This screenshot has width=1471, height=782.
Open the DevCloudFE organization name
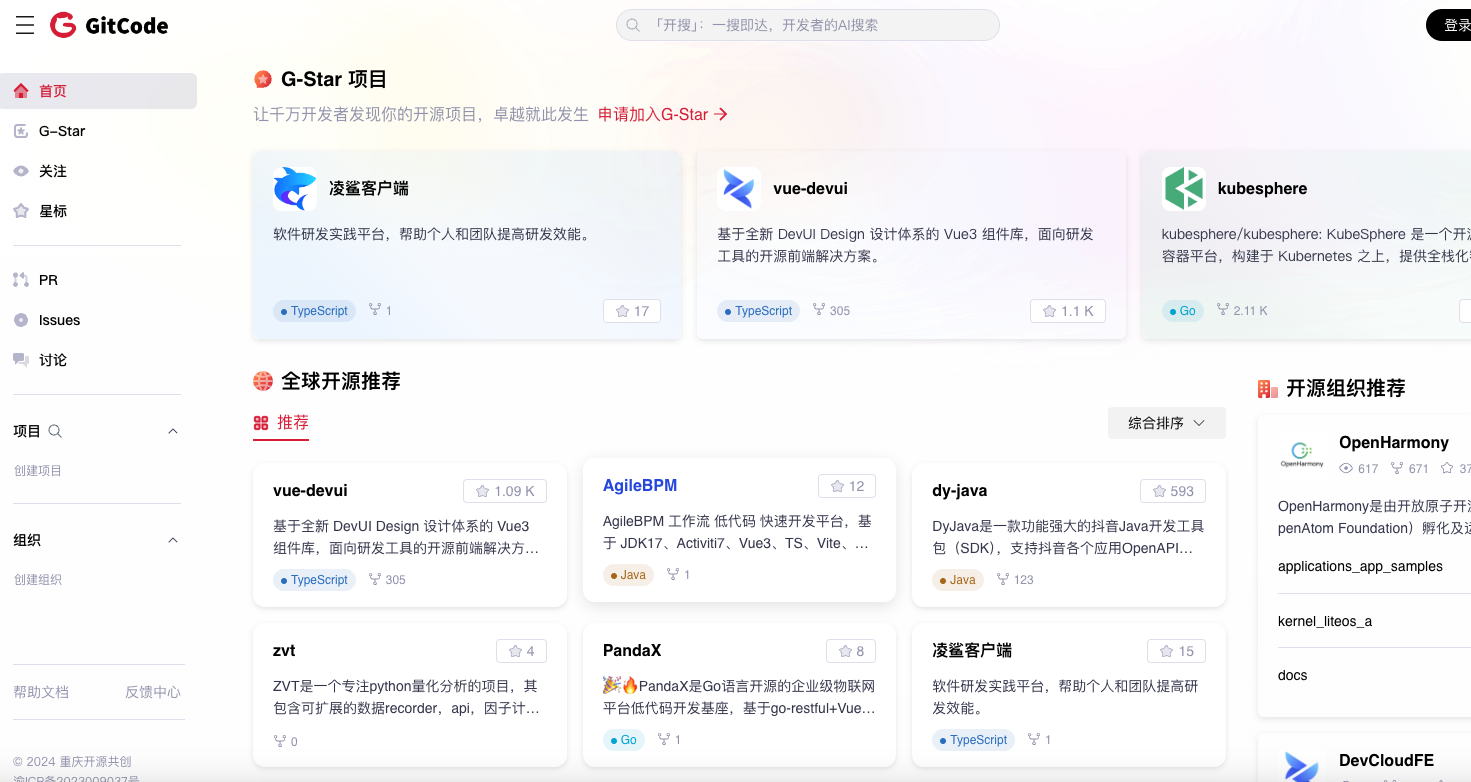point(1387,760)
